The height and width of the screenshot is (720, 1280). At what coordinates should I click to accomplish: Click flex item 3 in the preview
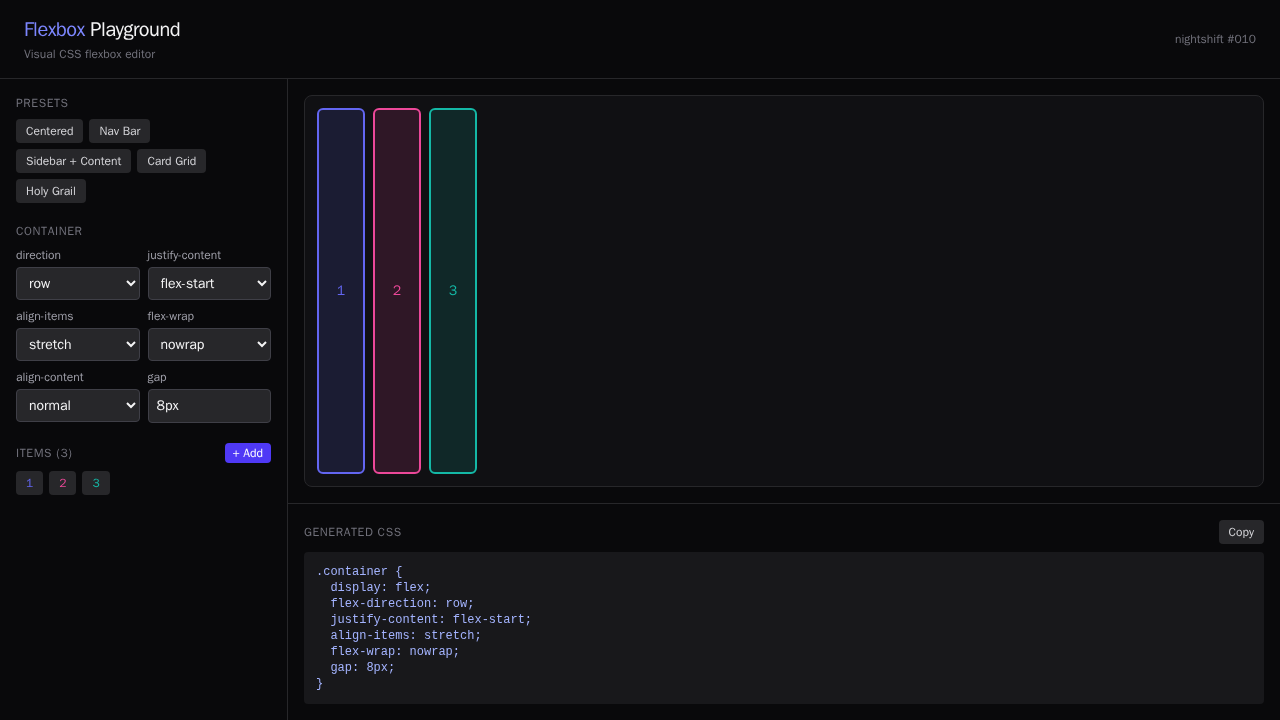[452, 291]
